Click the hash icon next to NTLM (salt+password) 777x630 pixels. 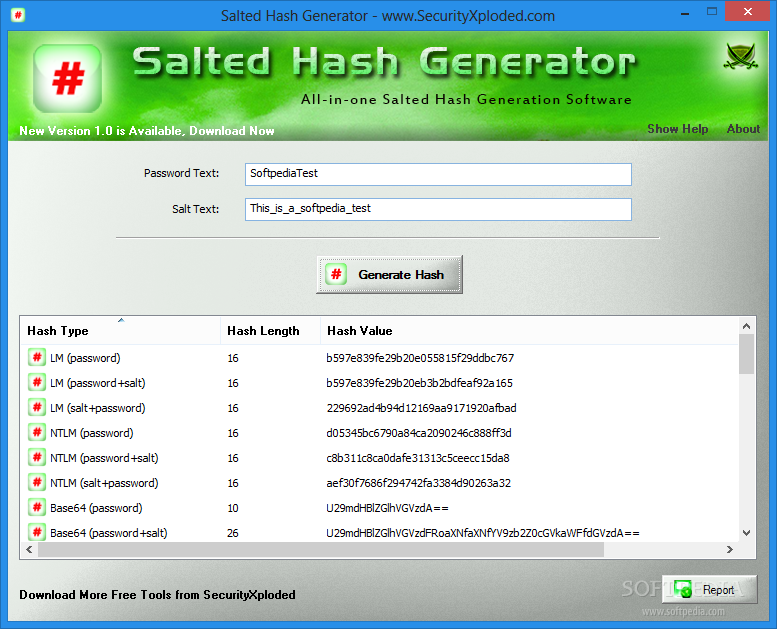pos(37,482)
